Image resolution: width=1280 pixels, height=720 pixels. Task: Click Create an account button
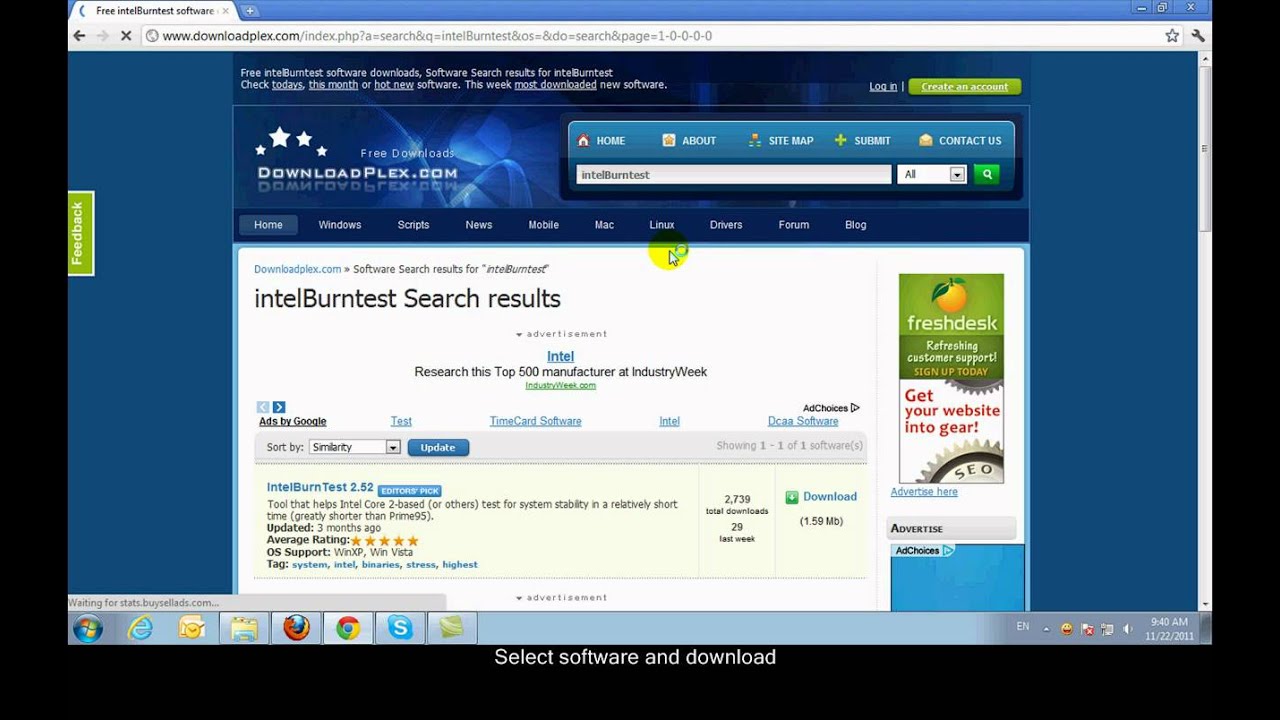(964, 87)
